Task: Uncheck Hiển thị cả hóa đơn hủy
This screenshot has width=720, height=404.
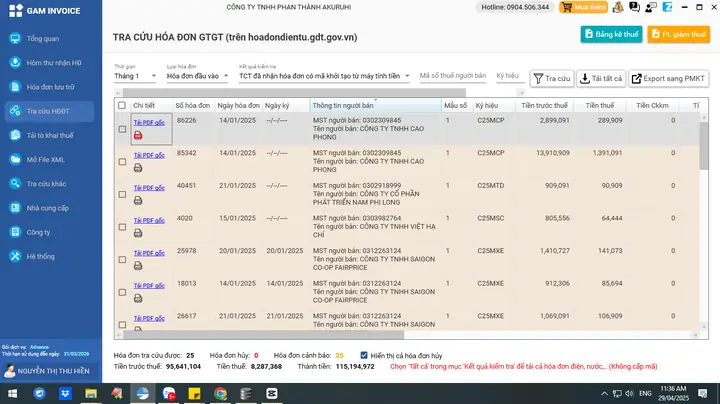Action: pos(364,355)
